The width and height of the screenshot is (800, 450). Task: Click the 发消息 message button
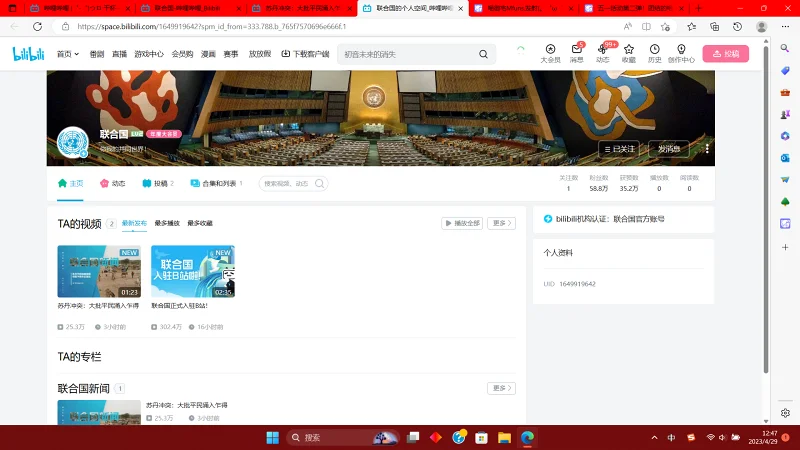click(x=668, y=149)
